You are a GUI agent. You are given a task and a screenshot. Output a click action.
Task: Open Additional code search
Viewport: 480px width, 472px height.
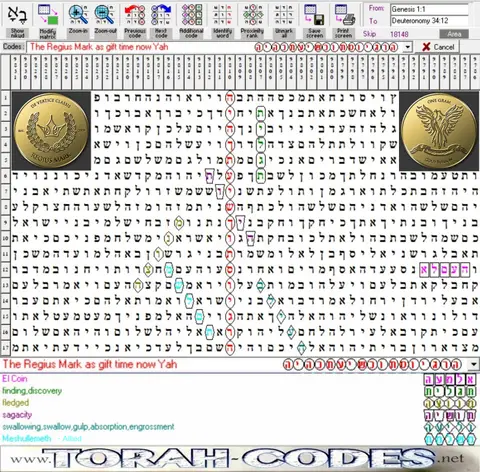point(191,15)
